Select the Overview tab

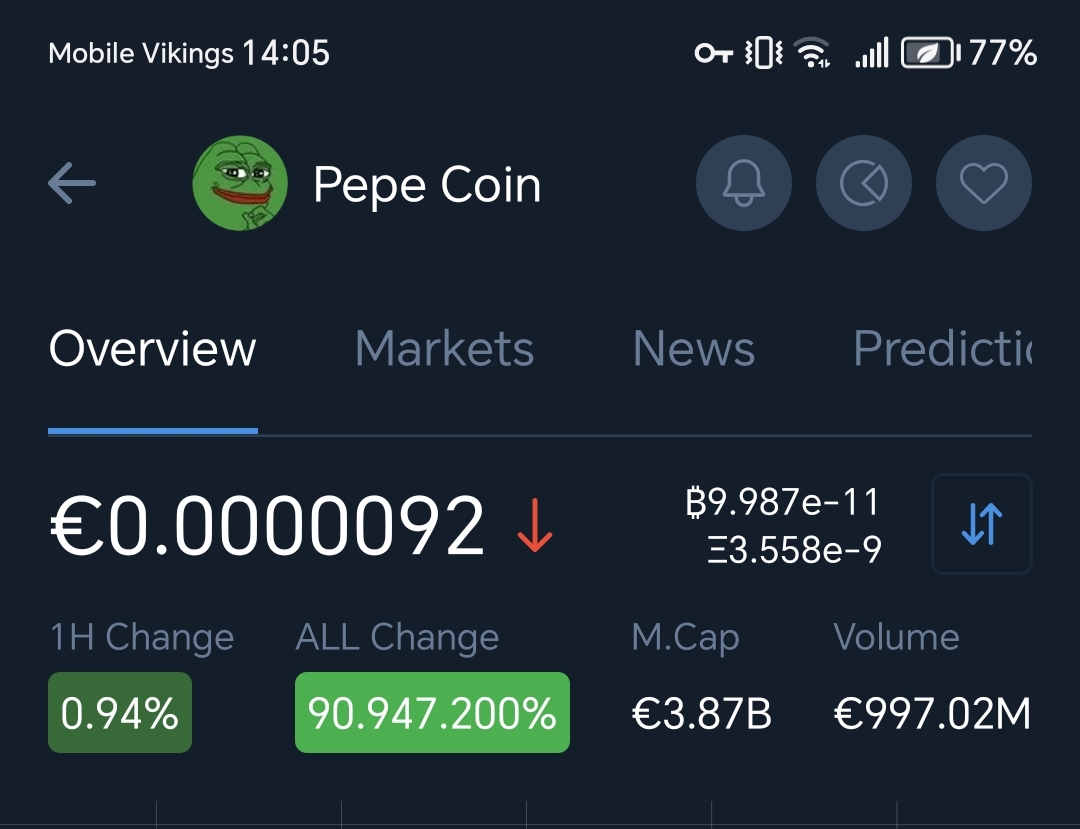(x=153, y=349)
